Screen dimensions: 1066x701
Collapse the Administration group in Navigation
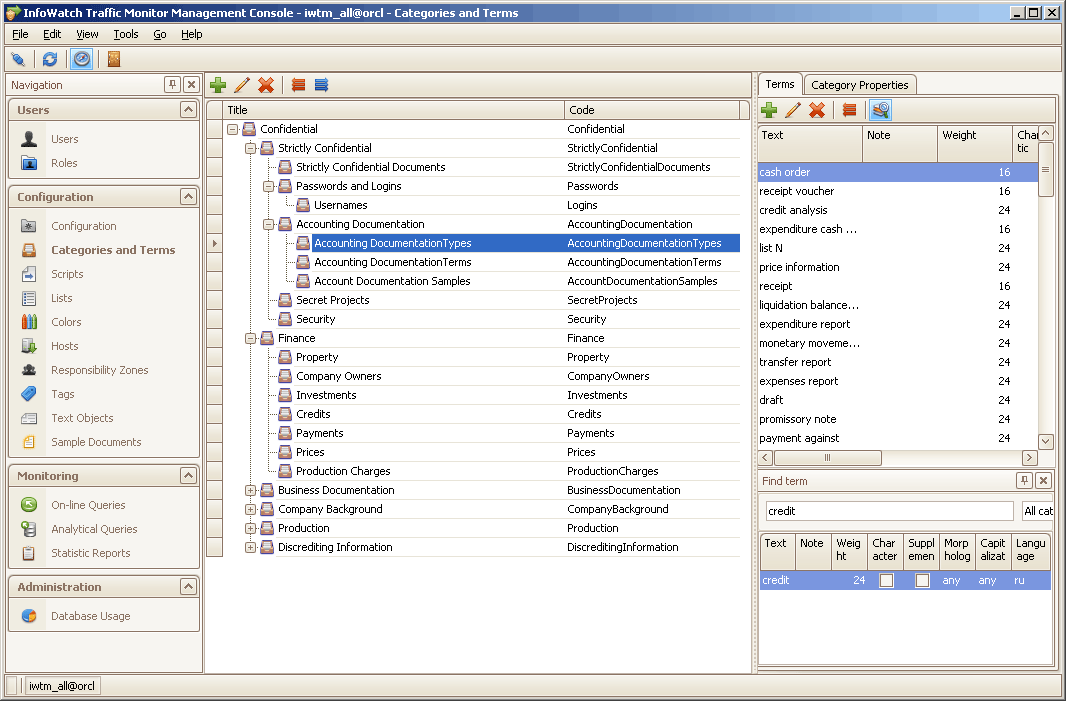188,586
